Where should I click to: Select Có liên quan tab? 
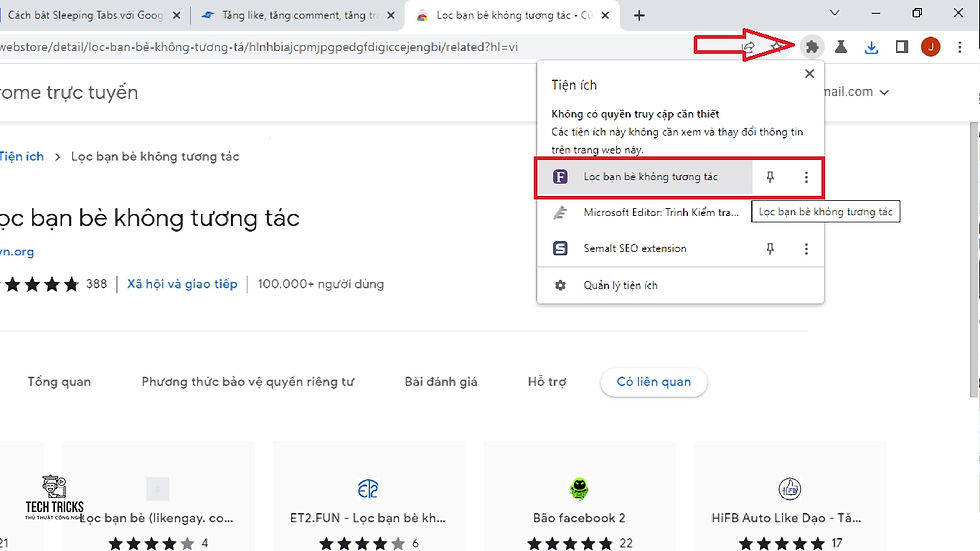(654, 382)
